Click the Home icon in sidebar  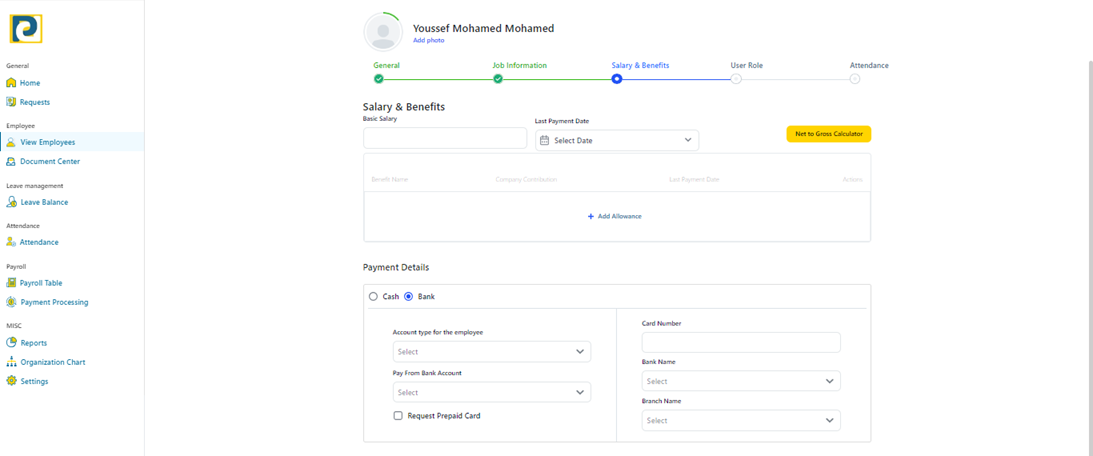(x=11, y=83)
